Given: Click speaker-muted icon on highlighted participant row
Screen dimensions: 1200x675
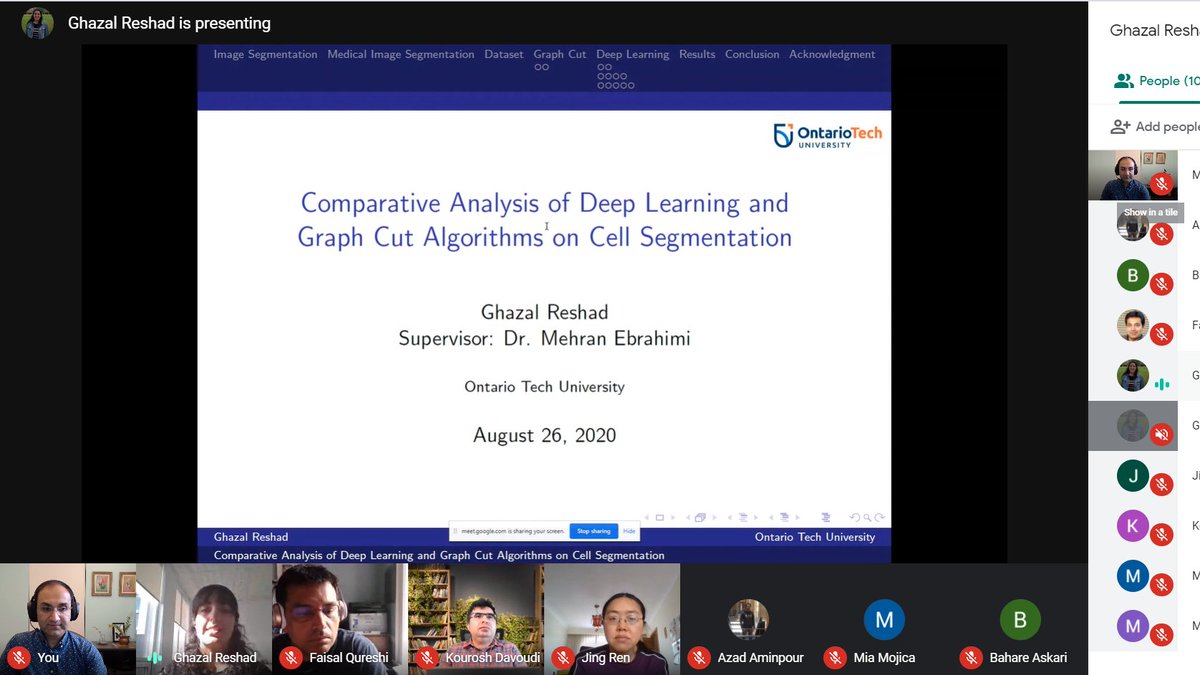Looking at the screenshot, I should click(x=1161, y=434).
